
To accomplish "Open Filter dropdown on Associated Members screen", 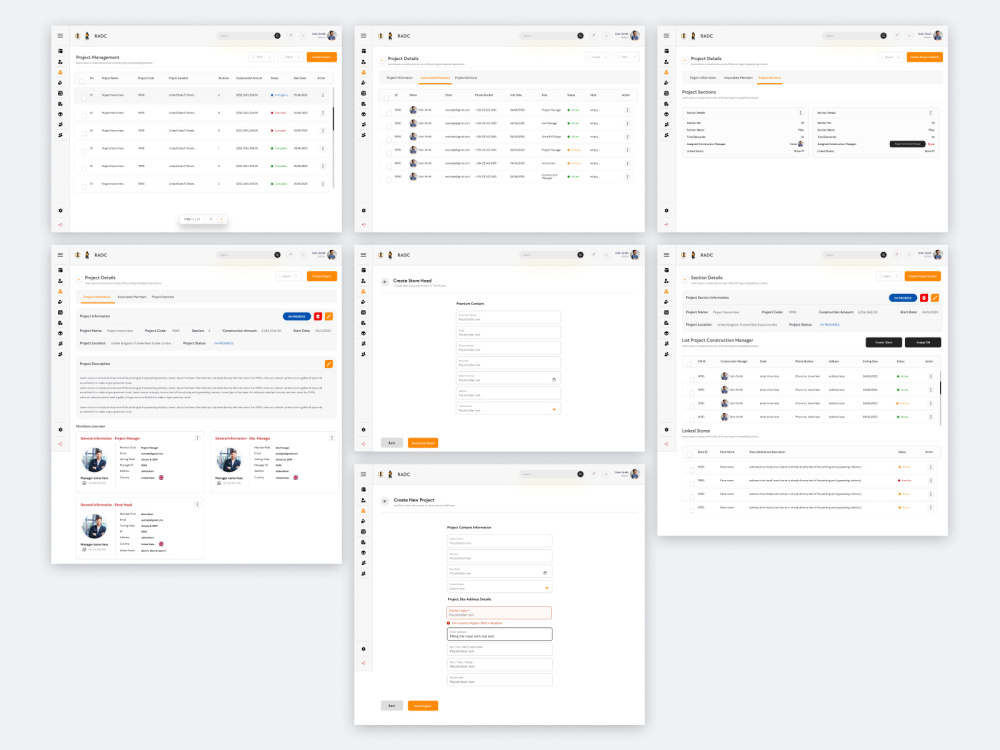I will click(626, 57).
